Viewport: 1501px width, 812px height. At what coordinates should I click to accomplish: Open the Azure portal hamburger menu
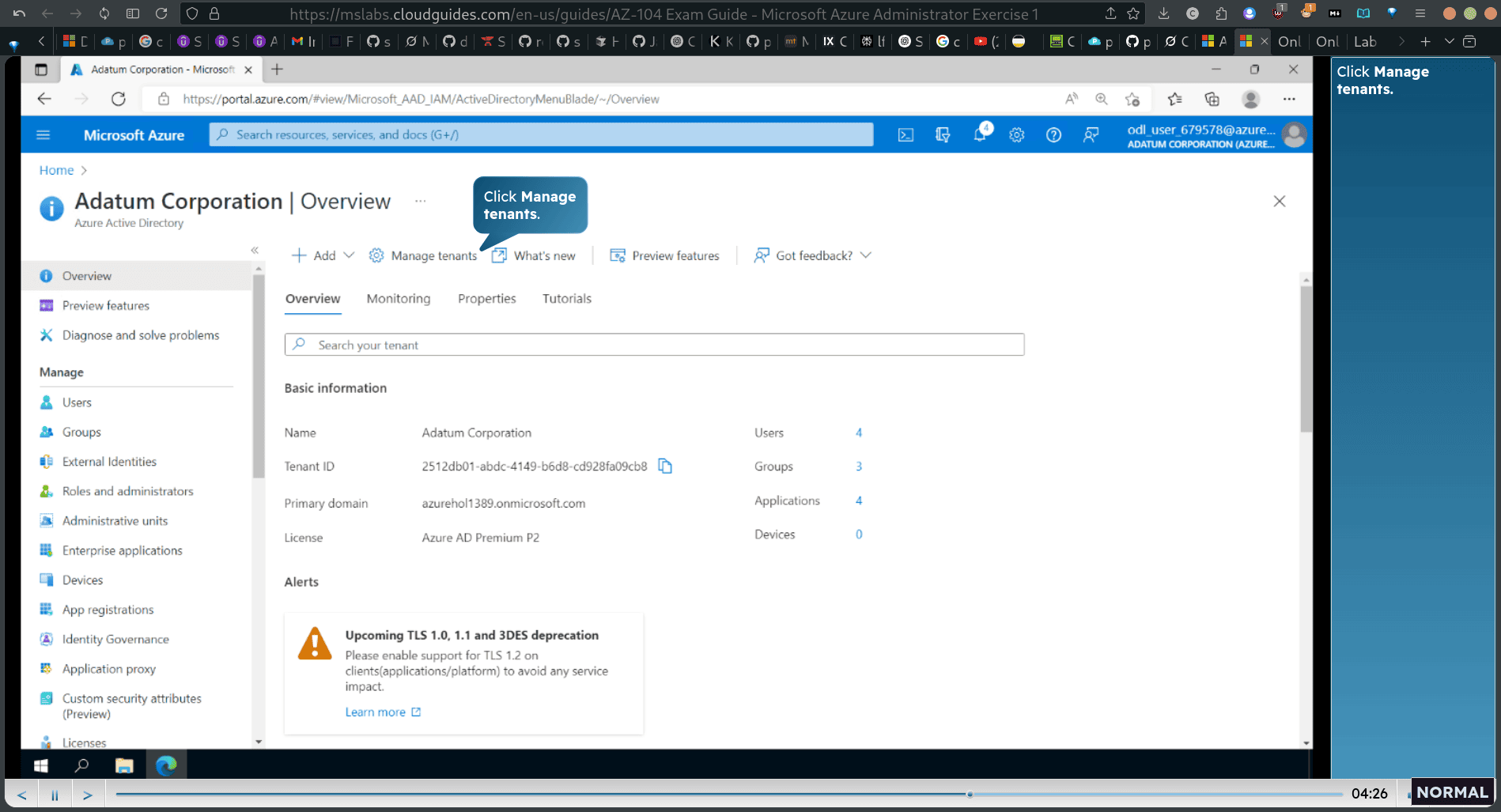click(43, 135)
